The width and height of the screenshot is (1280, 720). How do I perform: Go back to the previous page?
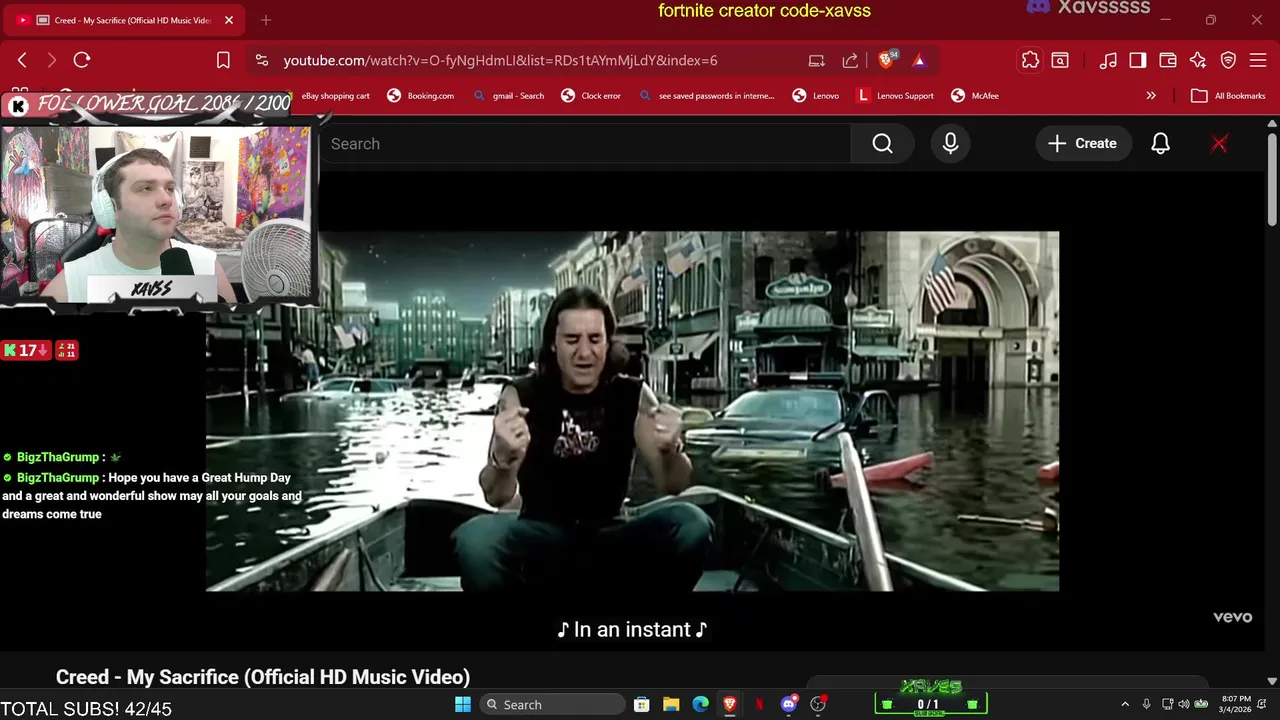[22, 60]
